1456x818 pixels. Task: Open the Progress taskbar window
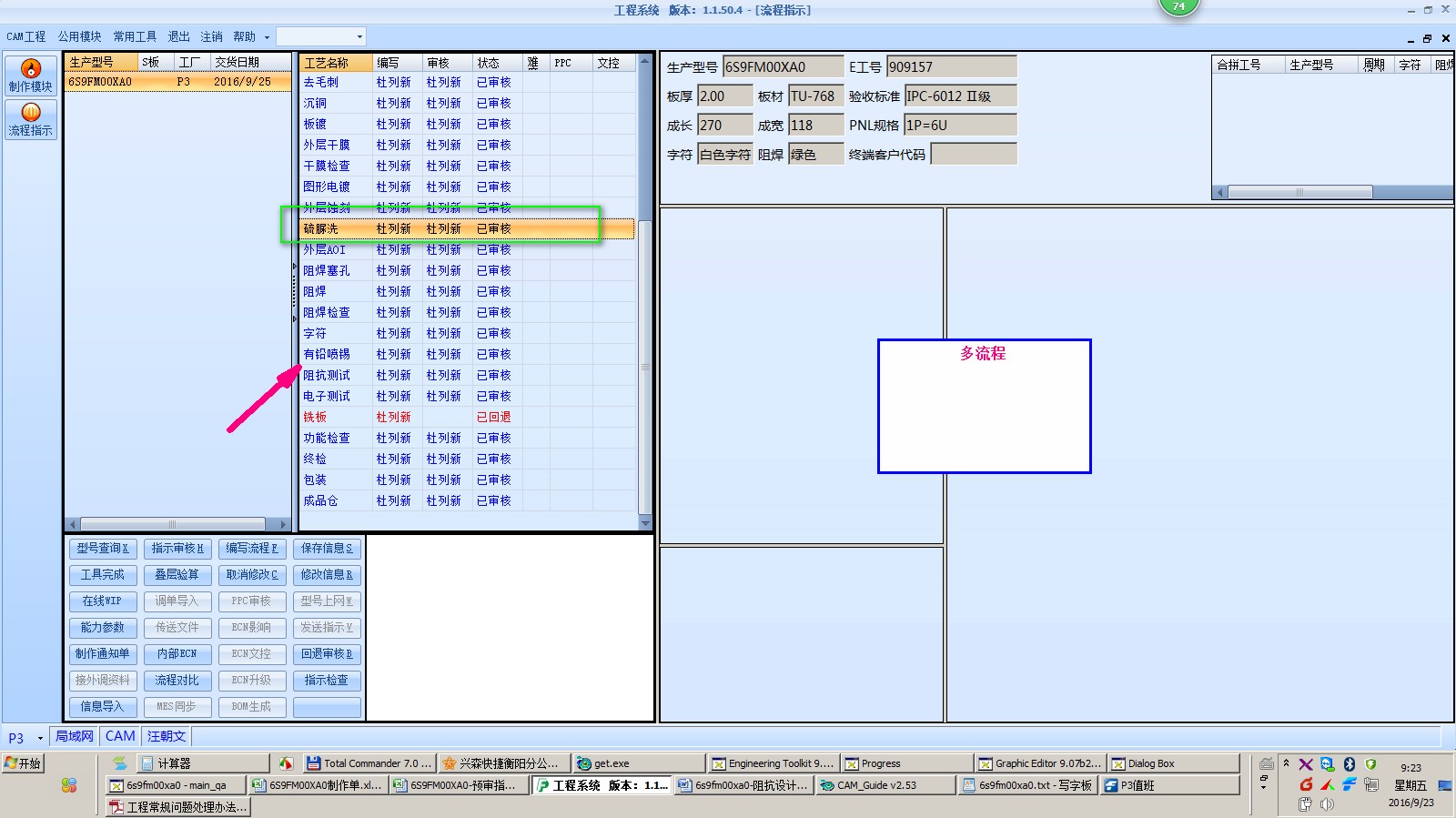tap(905, 763)
